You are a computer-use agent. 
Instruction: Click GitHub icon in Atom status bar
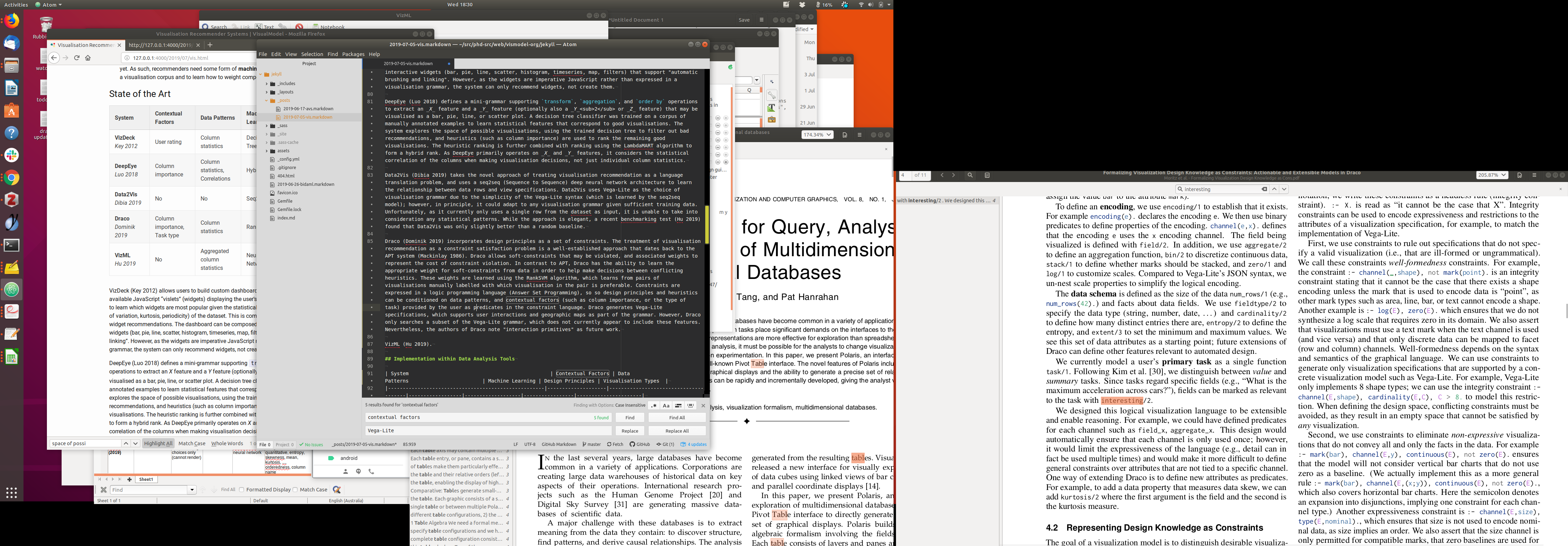pos(640,444)
